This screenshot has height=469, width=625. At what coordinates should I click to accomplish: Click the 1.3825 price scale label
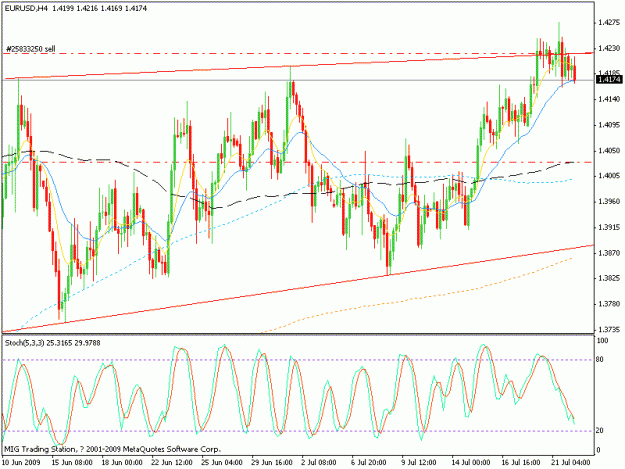click(609, 279)
